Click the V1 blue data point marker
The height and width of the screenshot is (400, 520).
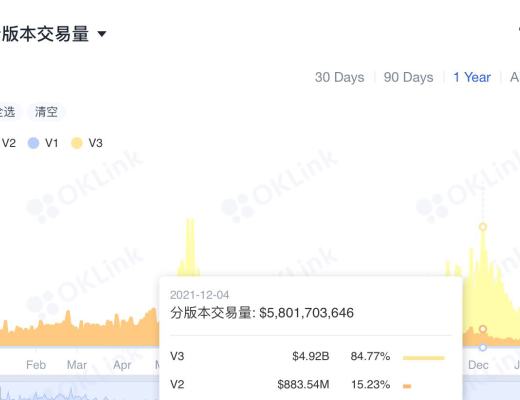point(483,347)
